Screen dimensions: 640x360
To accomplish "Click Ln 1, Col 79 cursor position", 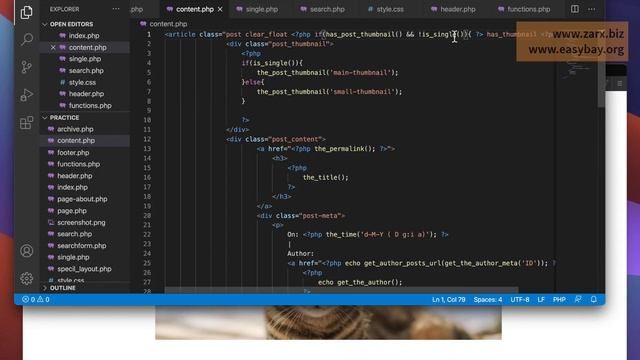I will (x=449, y=300).
